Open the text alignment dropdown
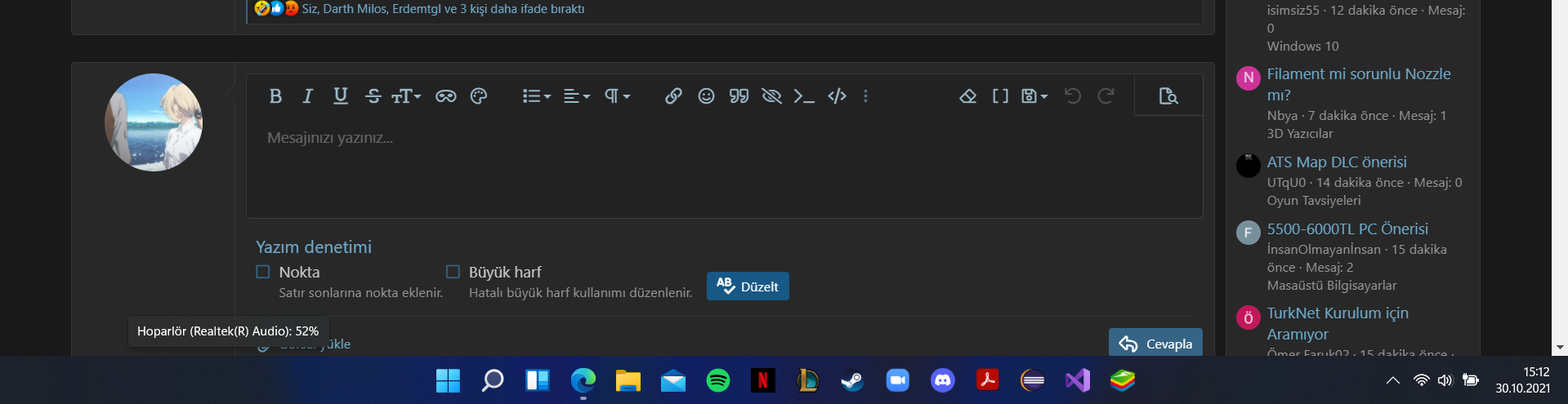 (577, 96)
